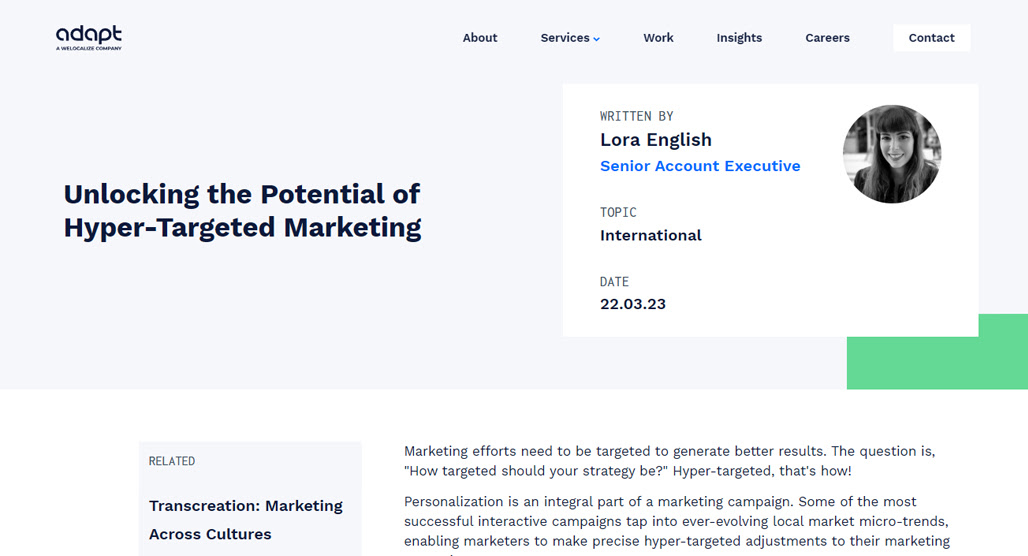Click the RELATED section label

pos(172,461)
